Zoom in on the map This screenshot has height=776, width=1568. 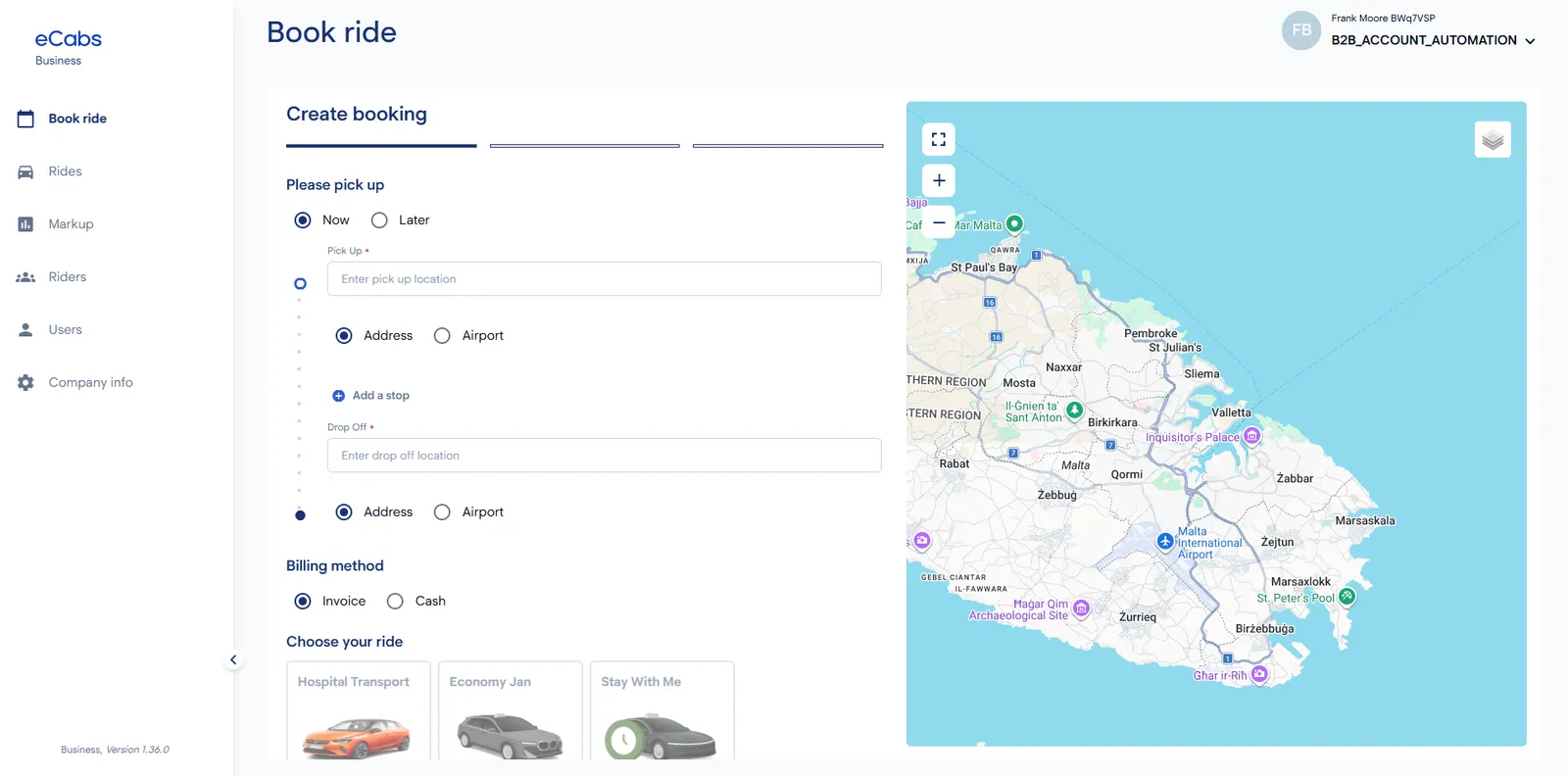[939, 180]
